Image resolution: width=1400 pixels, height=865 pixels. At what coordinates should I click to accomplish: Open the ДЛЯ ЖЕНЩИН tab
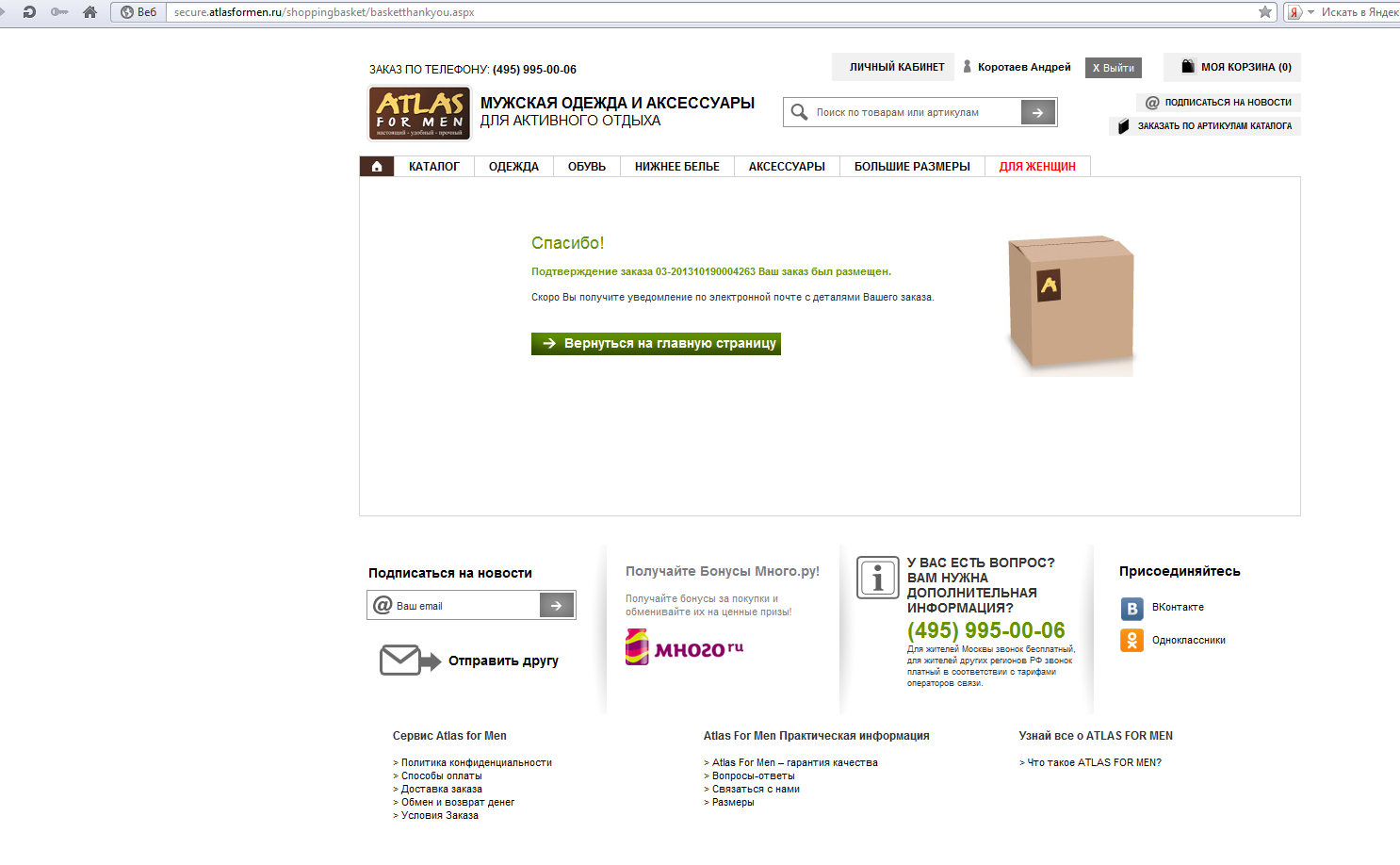click(1037, 167)
